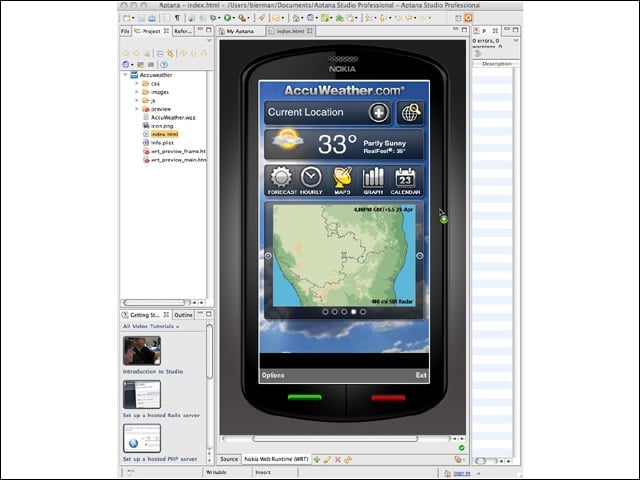Click the map previous arrow
The width and height of the screenshot is (640, 480).
tap(268, 256)
